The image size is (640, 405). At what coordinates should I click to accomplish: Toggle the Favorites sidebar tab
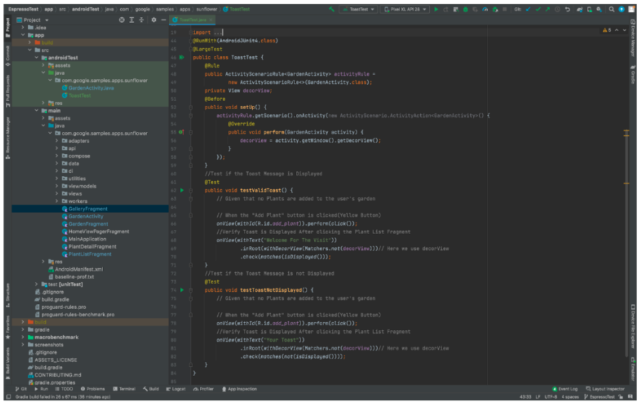(x=8, y=327)
